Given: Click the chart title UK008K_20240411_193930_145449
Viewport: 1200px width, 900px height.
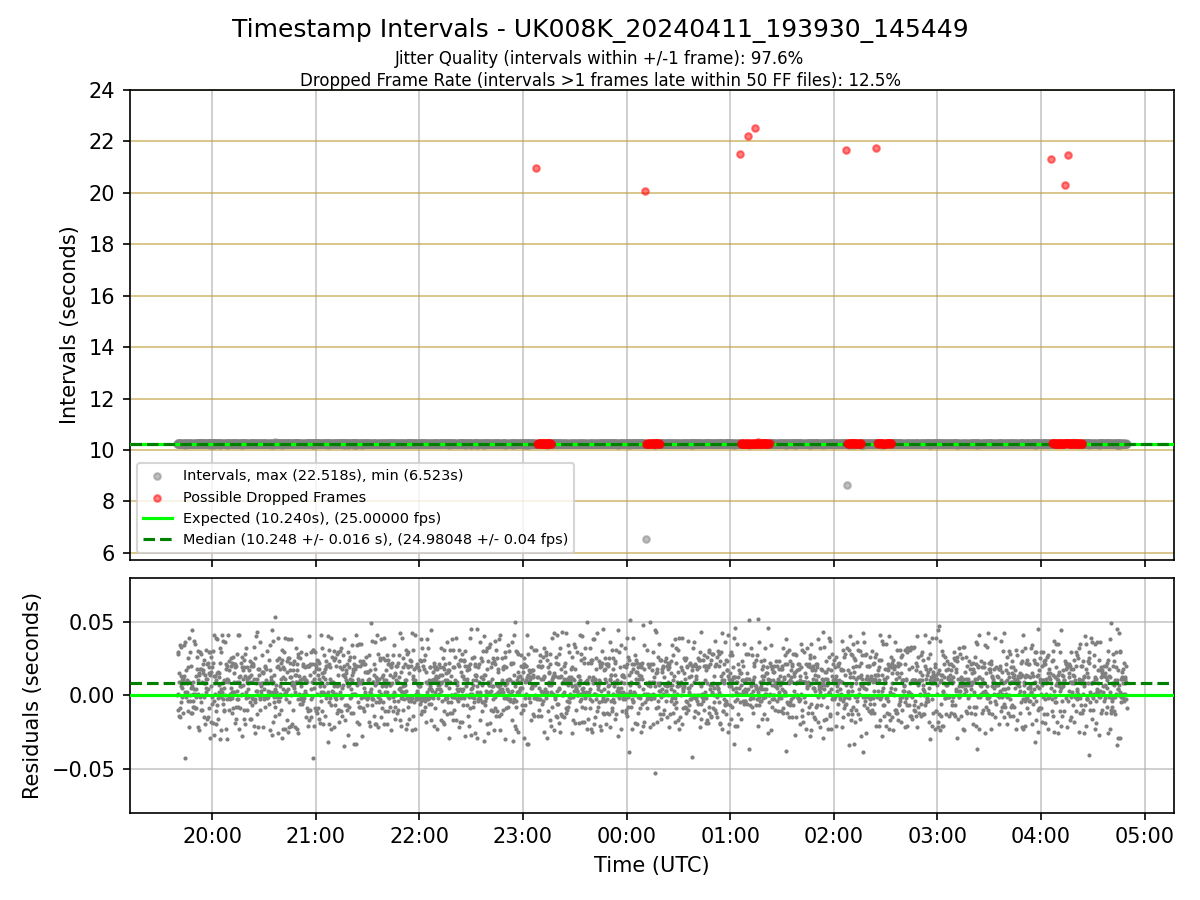Looking at the screenshot, I should 600,29.
